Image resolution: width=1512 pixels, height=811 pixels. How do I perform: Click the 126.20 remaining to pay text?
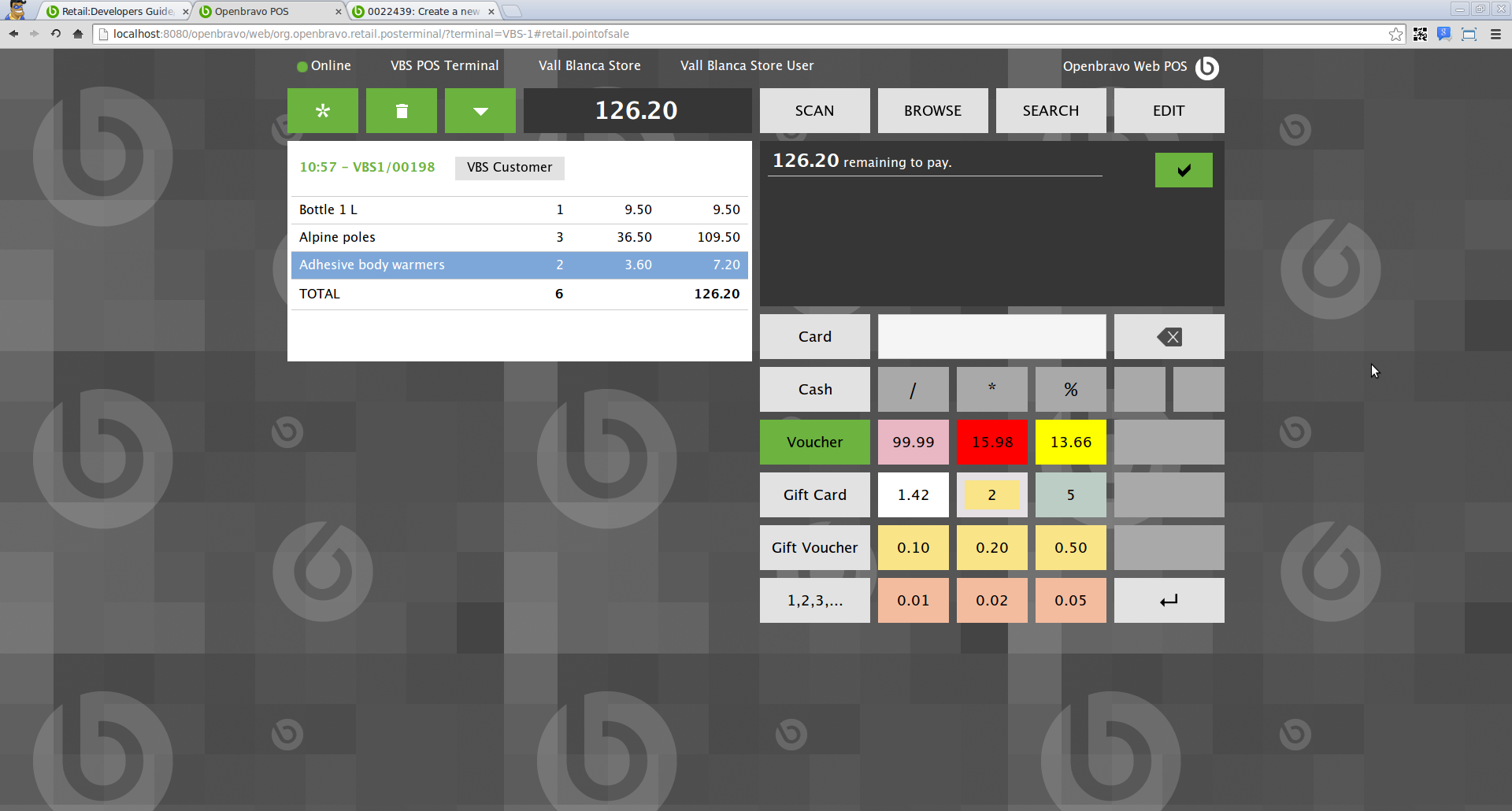pos(862,161)
